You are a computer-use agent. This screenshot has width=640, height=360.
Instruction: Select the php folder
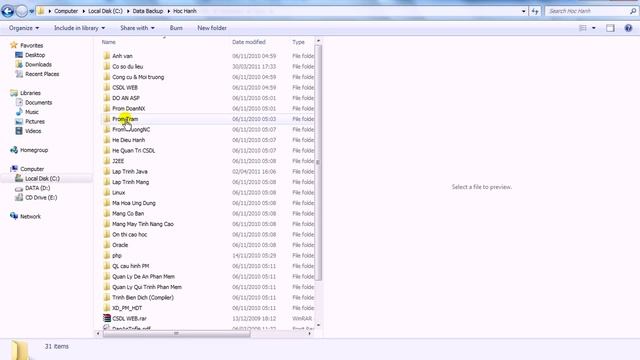coord(117,256)
